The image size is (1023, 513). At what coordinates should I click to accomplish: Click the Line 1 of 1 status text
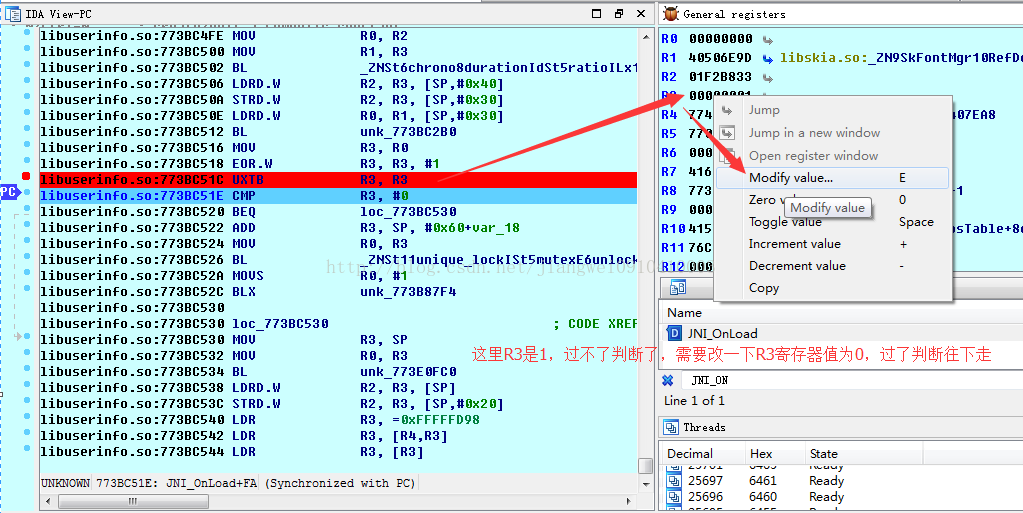click(694, 401)
